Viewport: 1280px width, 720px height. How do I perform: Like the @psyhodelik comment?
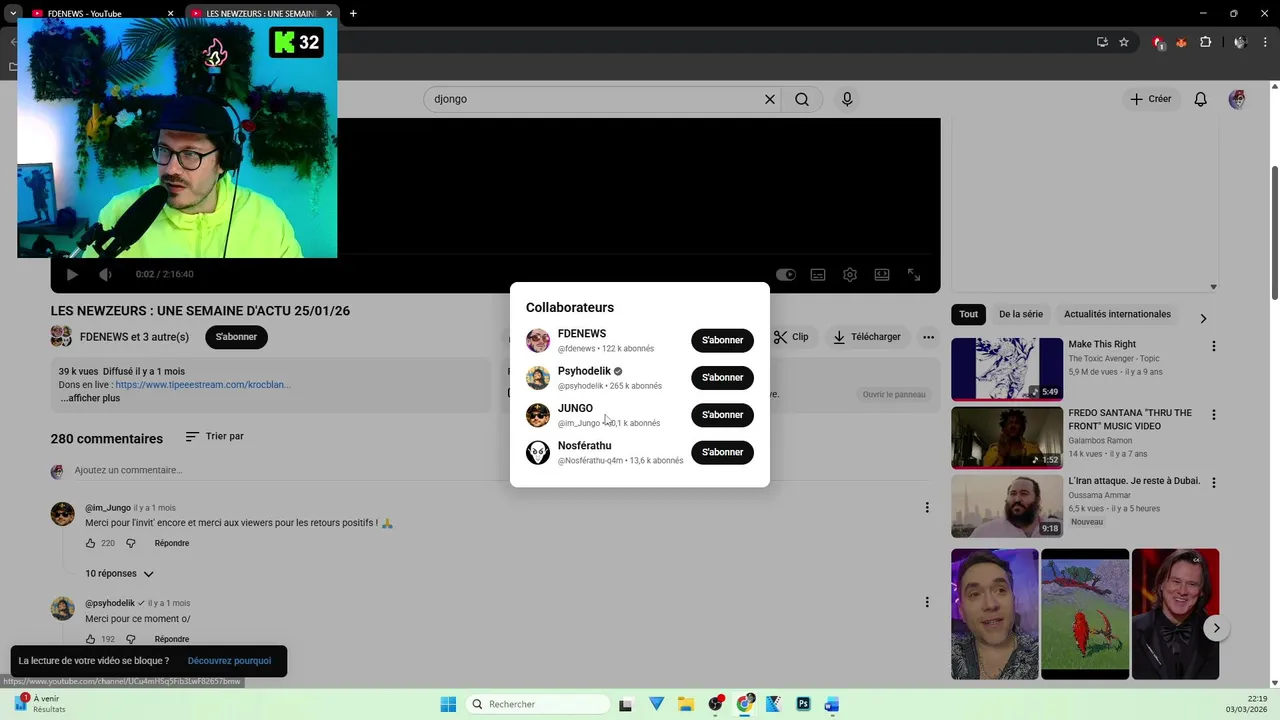point(90,639)
